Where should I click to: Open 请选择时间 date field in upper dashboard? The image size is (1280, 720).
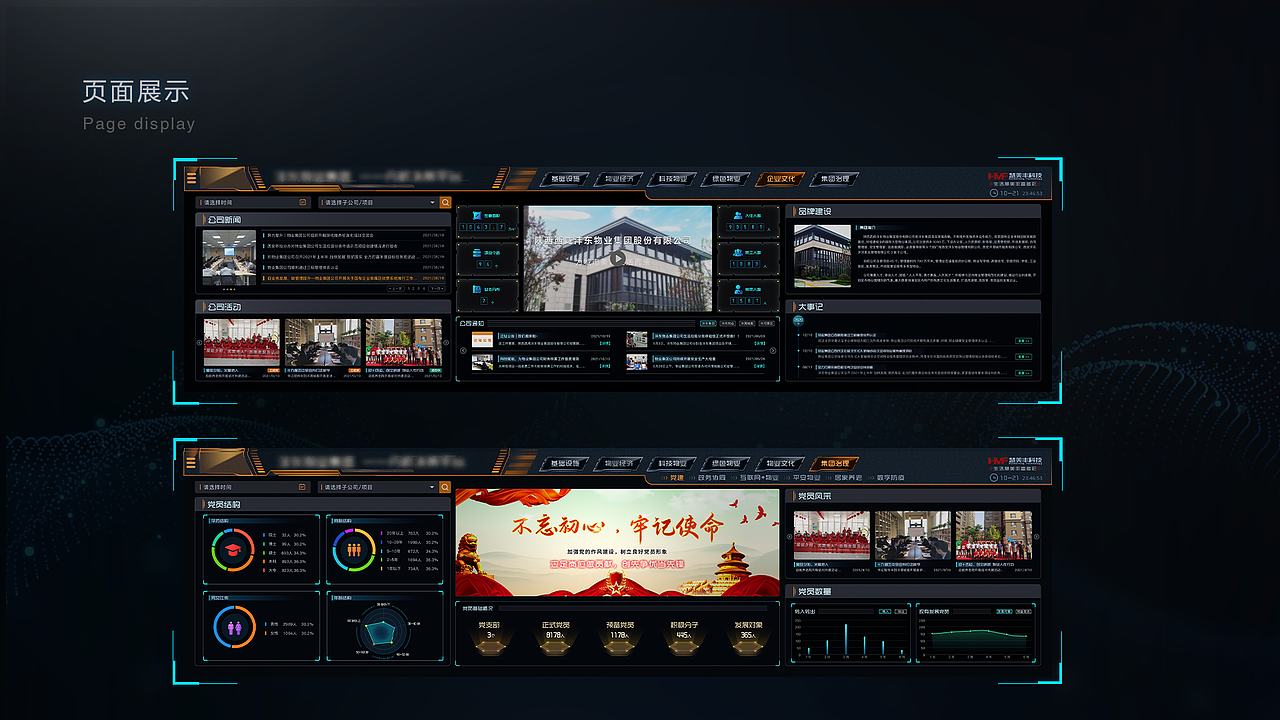(x=253, y=202)
